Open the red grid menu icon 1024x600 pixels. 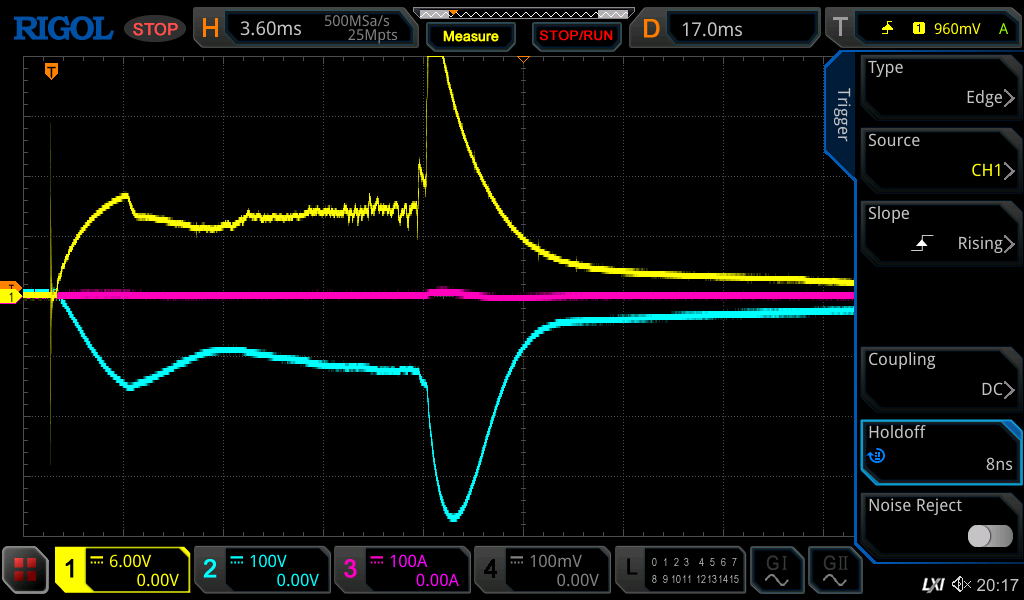[27, 570]
